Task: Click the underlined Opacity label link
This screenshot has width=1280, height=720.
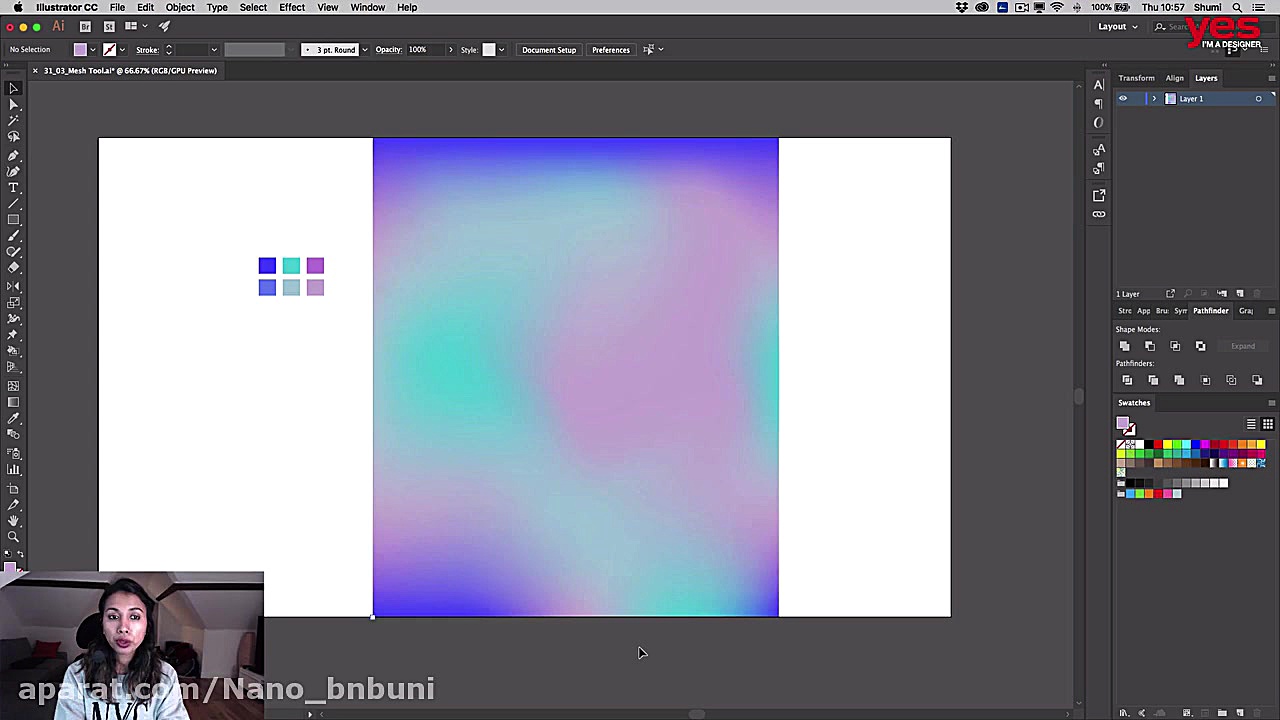Action: (388, 49)
